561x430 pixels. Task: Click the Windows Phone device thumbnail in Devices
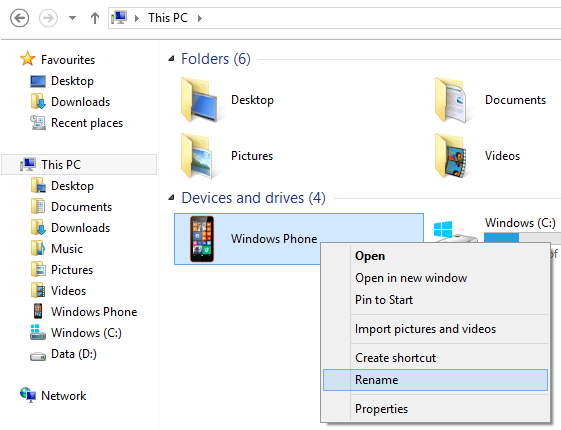pyautogui.click(x=202, y=239)
